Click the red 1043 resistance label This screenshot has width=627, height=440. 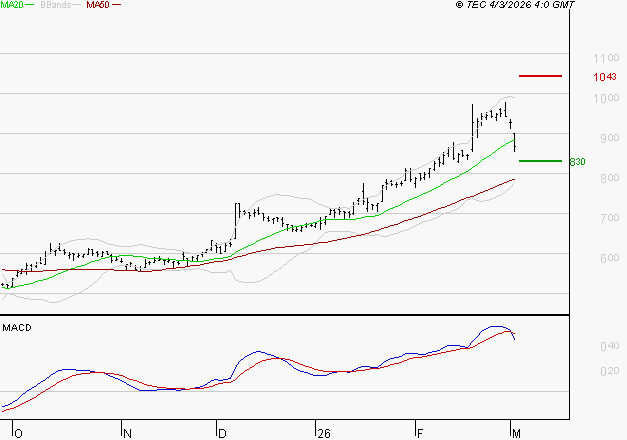coord(605,77)
